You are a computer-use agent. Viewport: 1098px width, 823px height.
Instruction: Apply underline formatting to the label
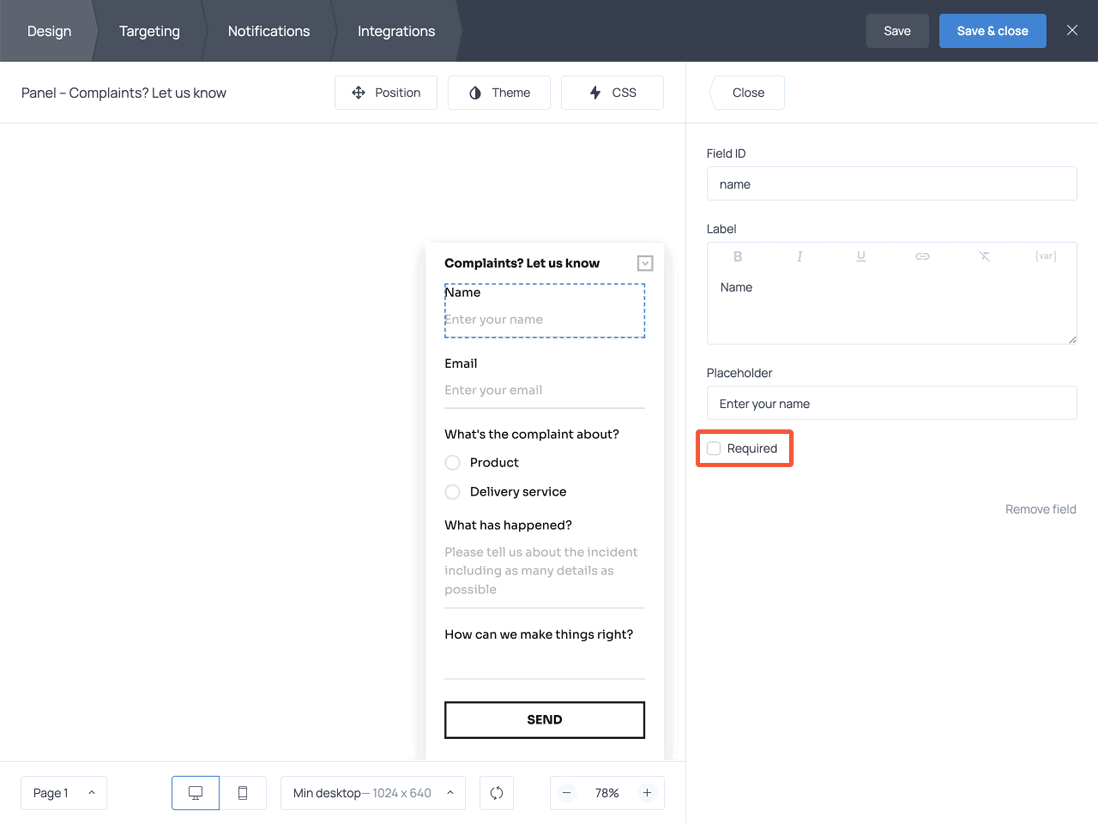(x=861, y=256)
